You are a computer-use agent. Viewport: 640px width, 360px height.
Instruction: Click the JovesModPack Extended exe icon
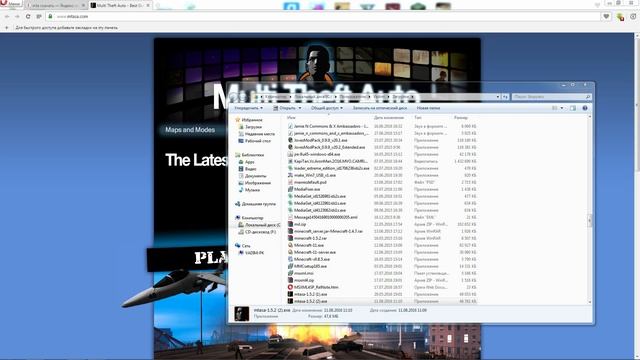(x=290, y=147)
